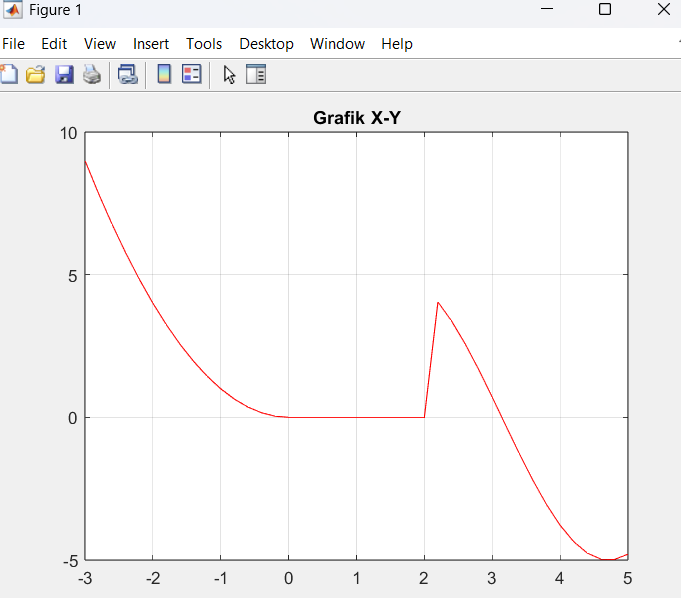
Task: Insert a colorbar using the toolbar icon
Action: [x=164, y=74]
